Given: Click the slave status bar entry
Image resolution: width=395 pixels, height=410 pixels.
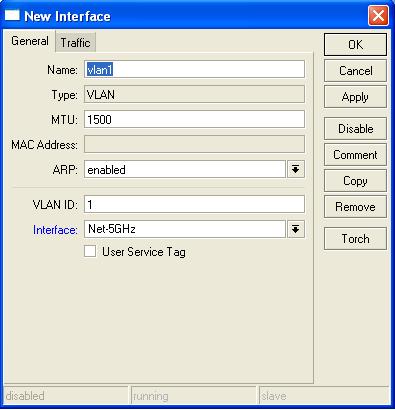Looking at the screenshot, I should tap(324, 396).
